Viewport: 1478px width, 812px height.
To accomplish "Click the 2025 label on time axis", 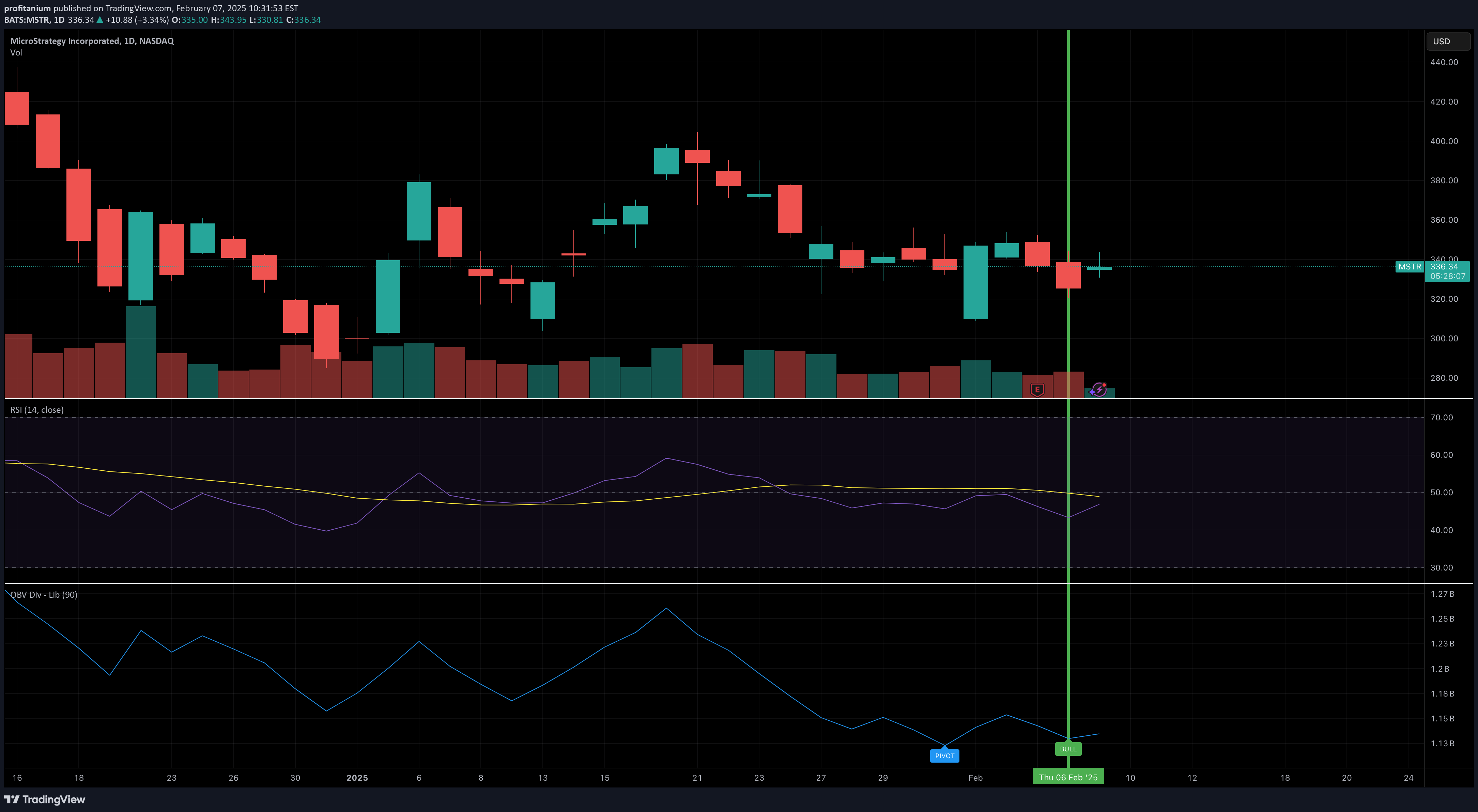I will click(x=357, y=778).
